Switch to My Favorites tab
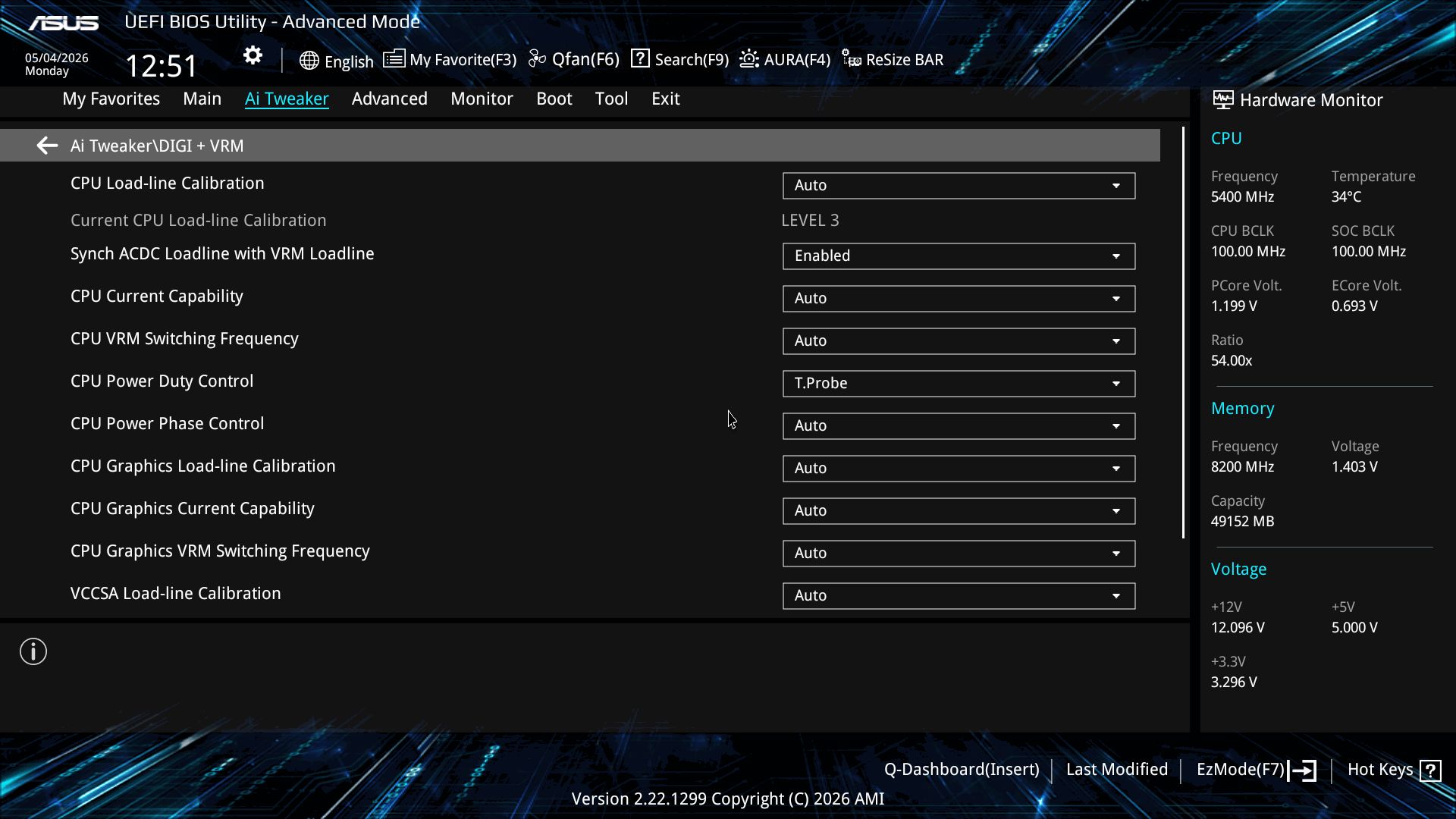 tap(111, 99)
